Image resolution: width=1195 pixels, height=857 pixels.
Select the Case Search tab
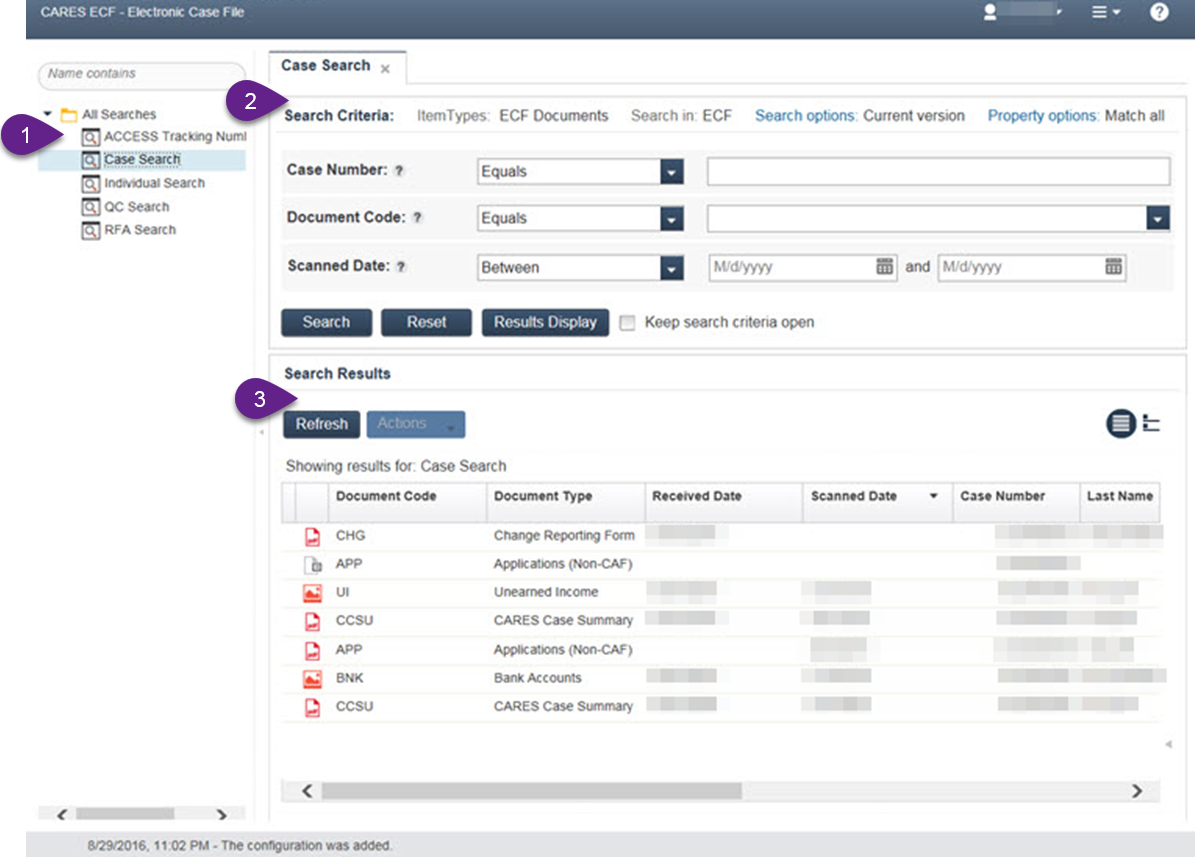pyautogui.click(x=325, y=66)
